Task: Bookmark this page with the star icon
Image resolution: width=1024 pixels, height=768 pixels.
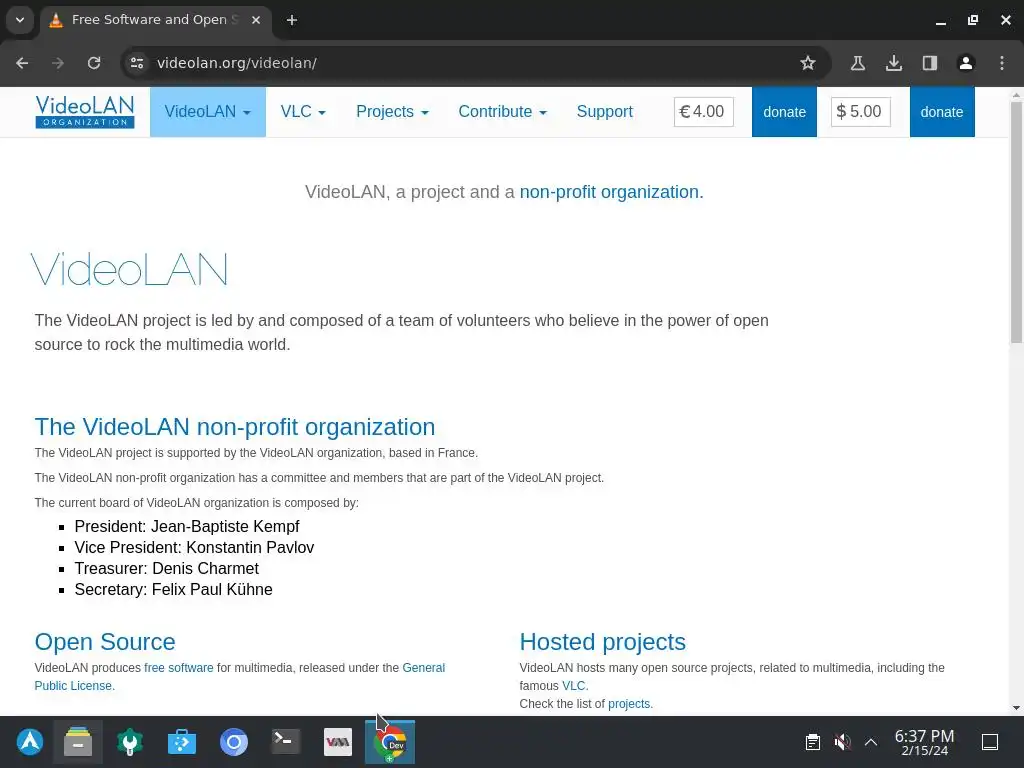Action: (808, 63)
